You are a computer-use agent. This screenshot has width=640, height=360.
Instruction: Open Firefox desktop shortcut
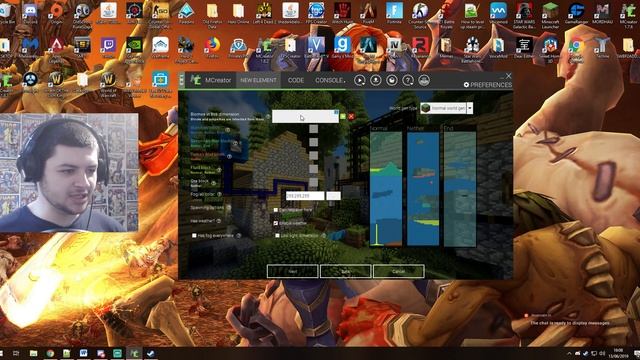coord(212,47)
